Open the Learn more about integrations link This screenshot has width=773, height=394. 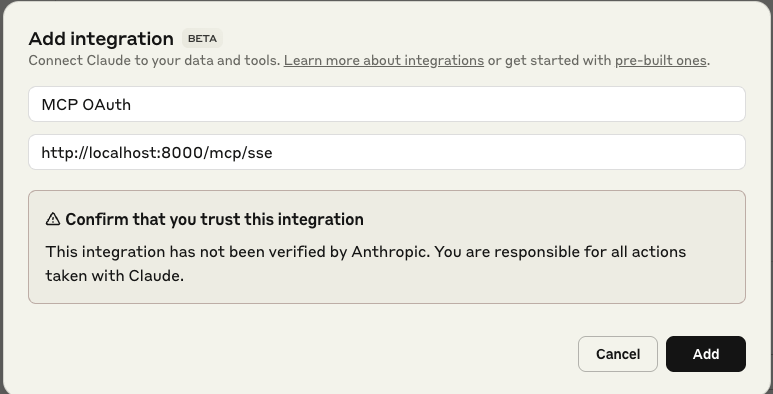pos(384,61)
